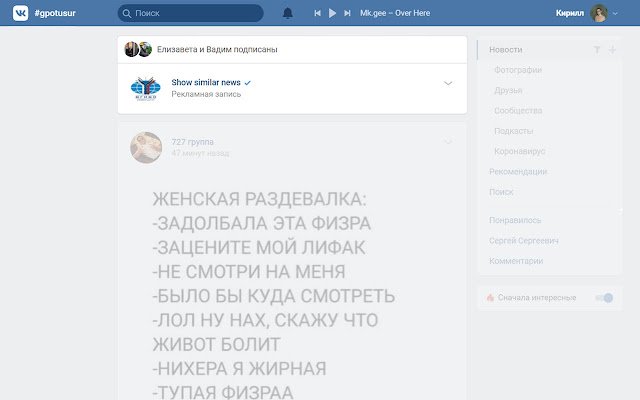Screen dimensions: 640x400
Task: Open the 727 группа post options chevron
Action: (448, 142)
